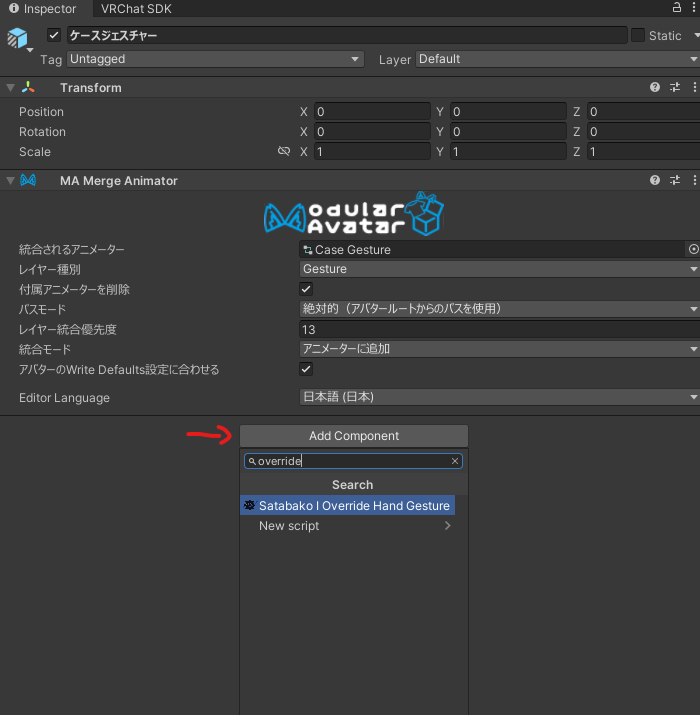Open the Static dropdown arrow
Viewport: 700px width, 715px height.
(x=696, y=35)
